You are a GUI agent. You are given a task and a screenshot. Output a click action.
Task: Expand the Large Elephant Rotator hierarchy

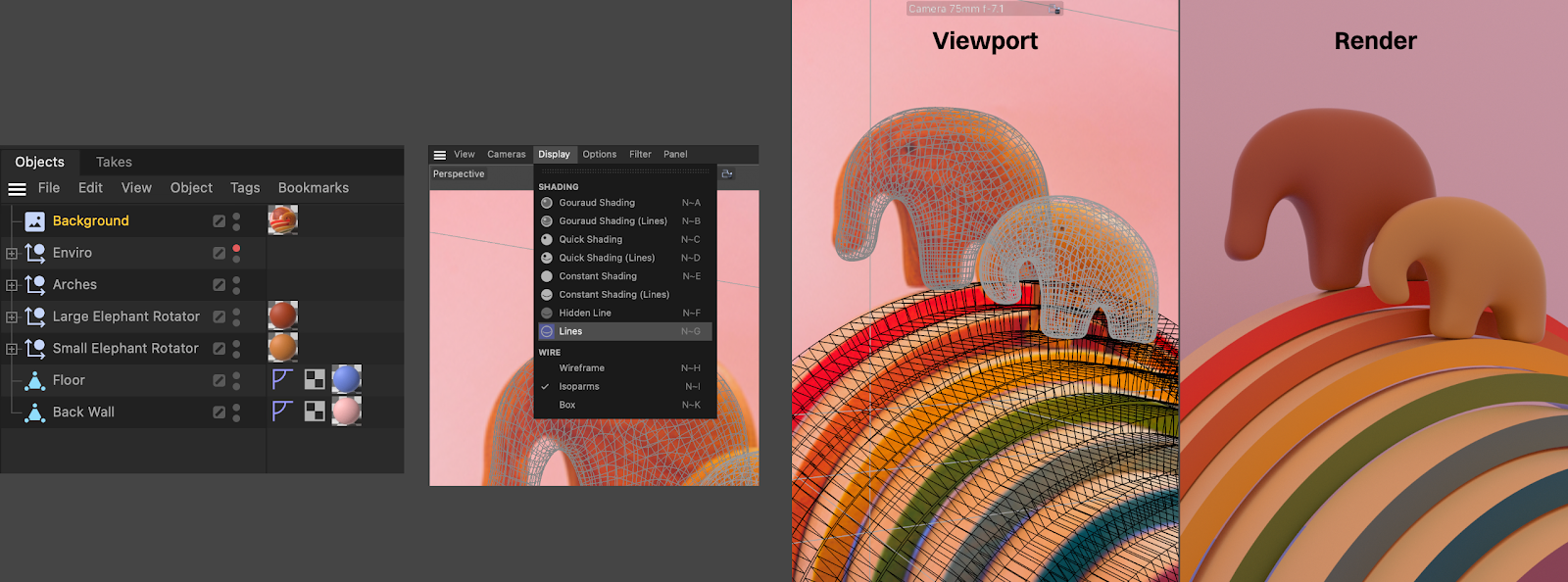click(12, 317)
